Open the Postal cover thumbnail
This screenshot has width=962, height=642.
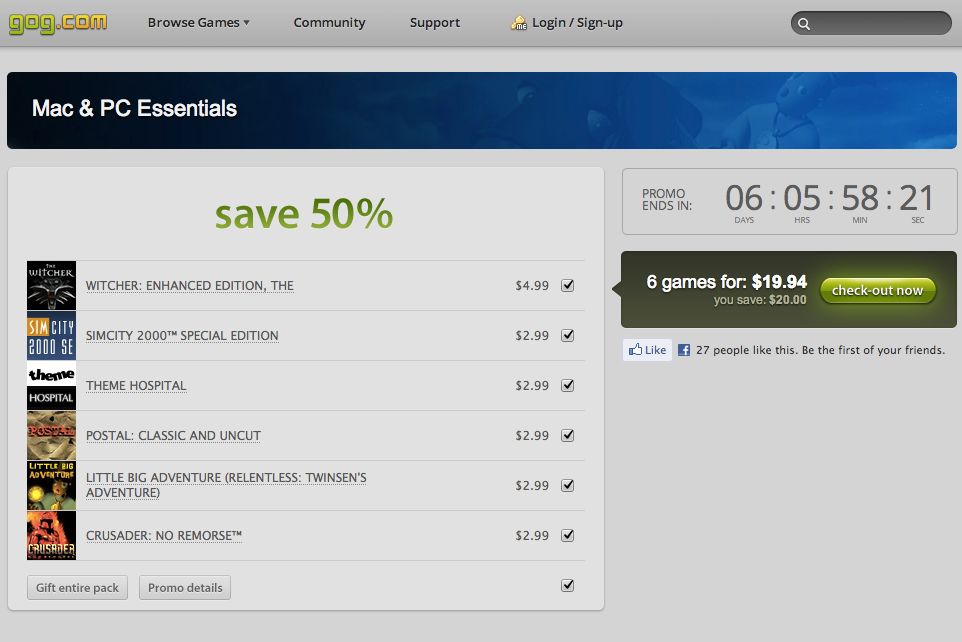pos(52,435)
